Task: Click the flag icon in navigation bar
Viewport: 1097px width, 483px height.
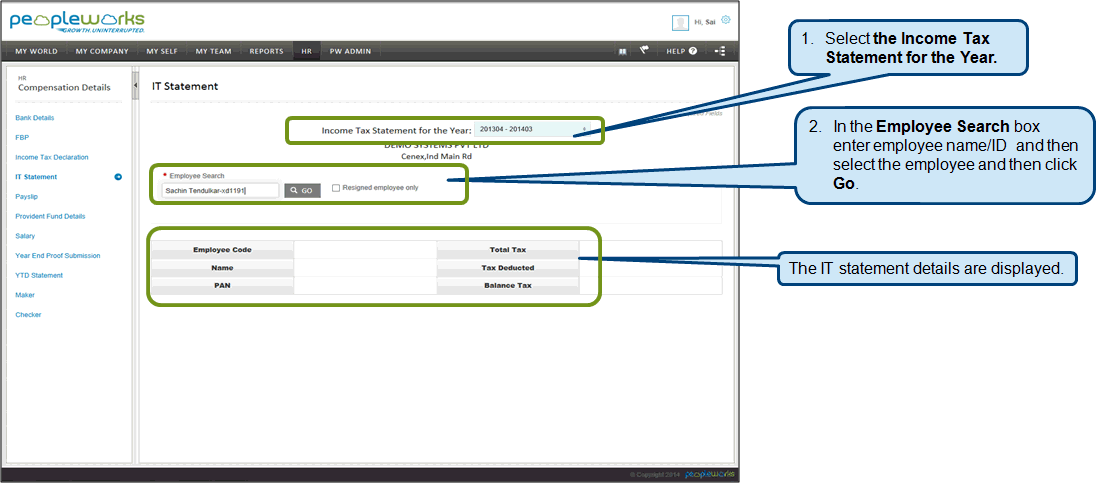Action: point(645,51)
